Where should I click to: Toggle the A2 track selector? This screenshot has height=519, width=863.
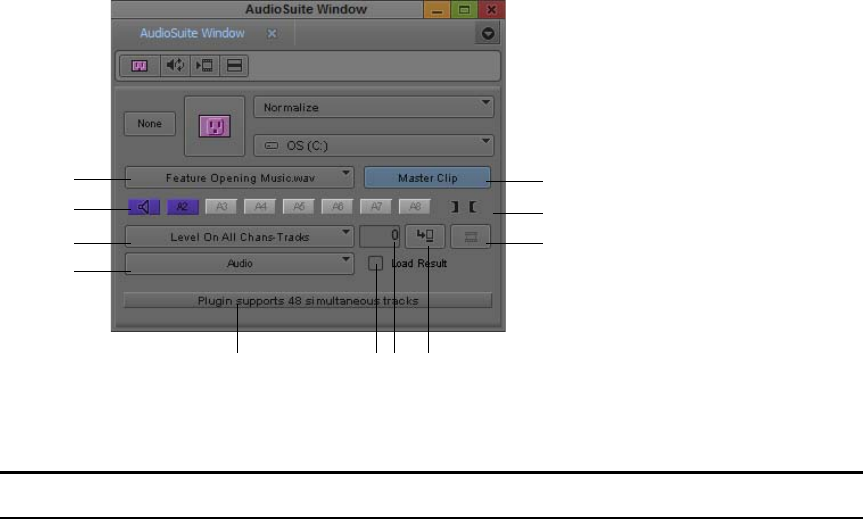(x=183, y=207)
